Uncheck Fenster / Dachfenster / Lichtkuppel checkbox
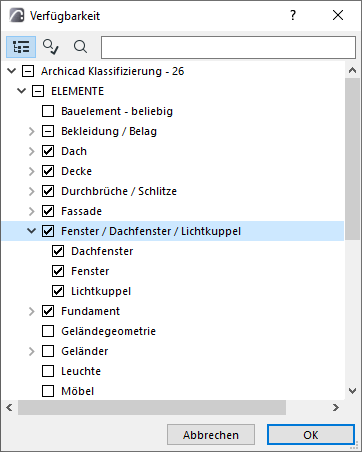The height and width of the screenshot is (452, 362). (48, 231)
